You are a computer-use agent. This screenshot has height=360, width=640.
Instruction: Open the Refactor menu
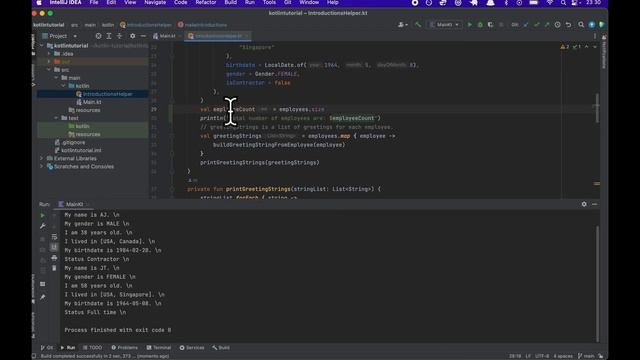pos(206,2)
